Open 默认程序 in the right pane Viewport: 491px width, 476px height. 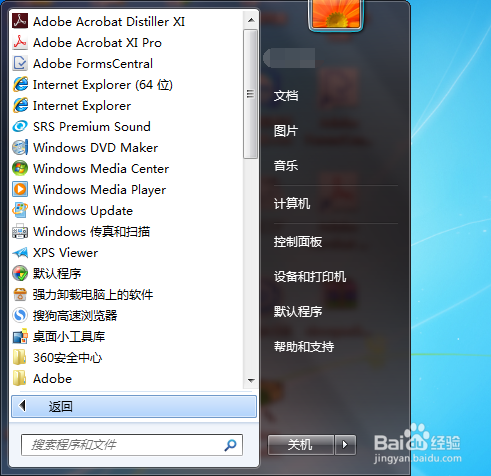pos(298,312)
